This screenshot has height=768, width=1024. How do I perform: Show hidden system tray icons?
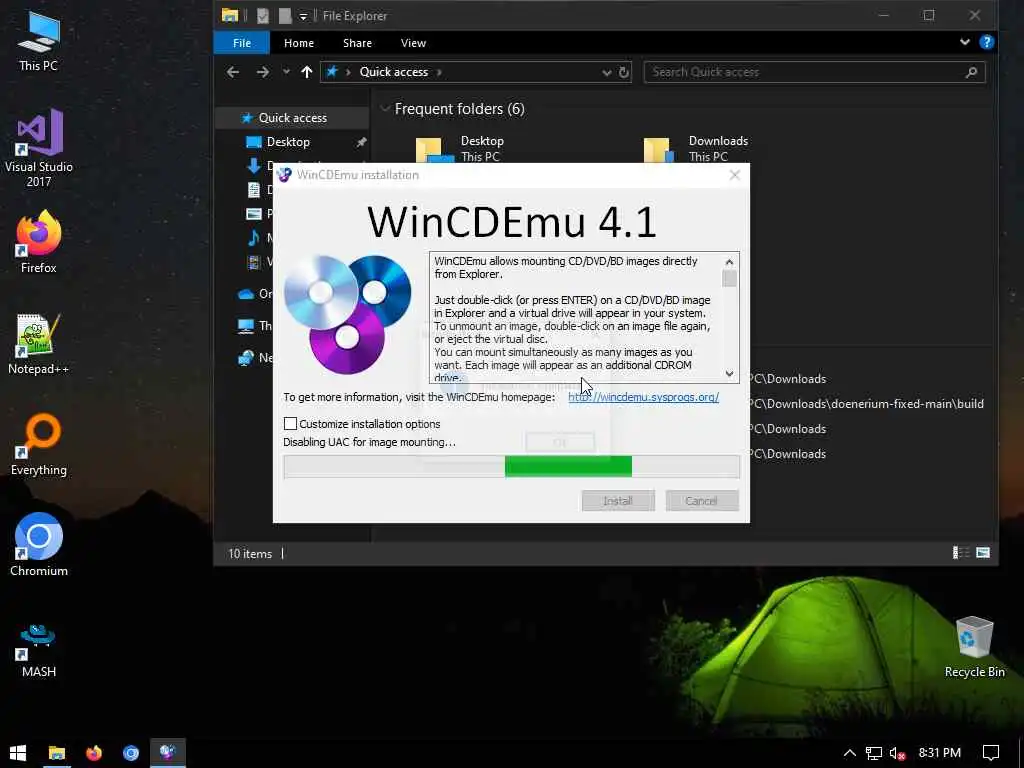pyautogui.click(x=850, y=753)
